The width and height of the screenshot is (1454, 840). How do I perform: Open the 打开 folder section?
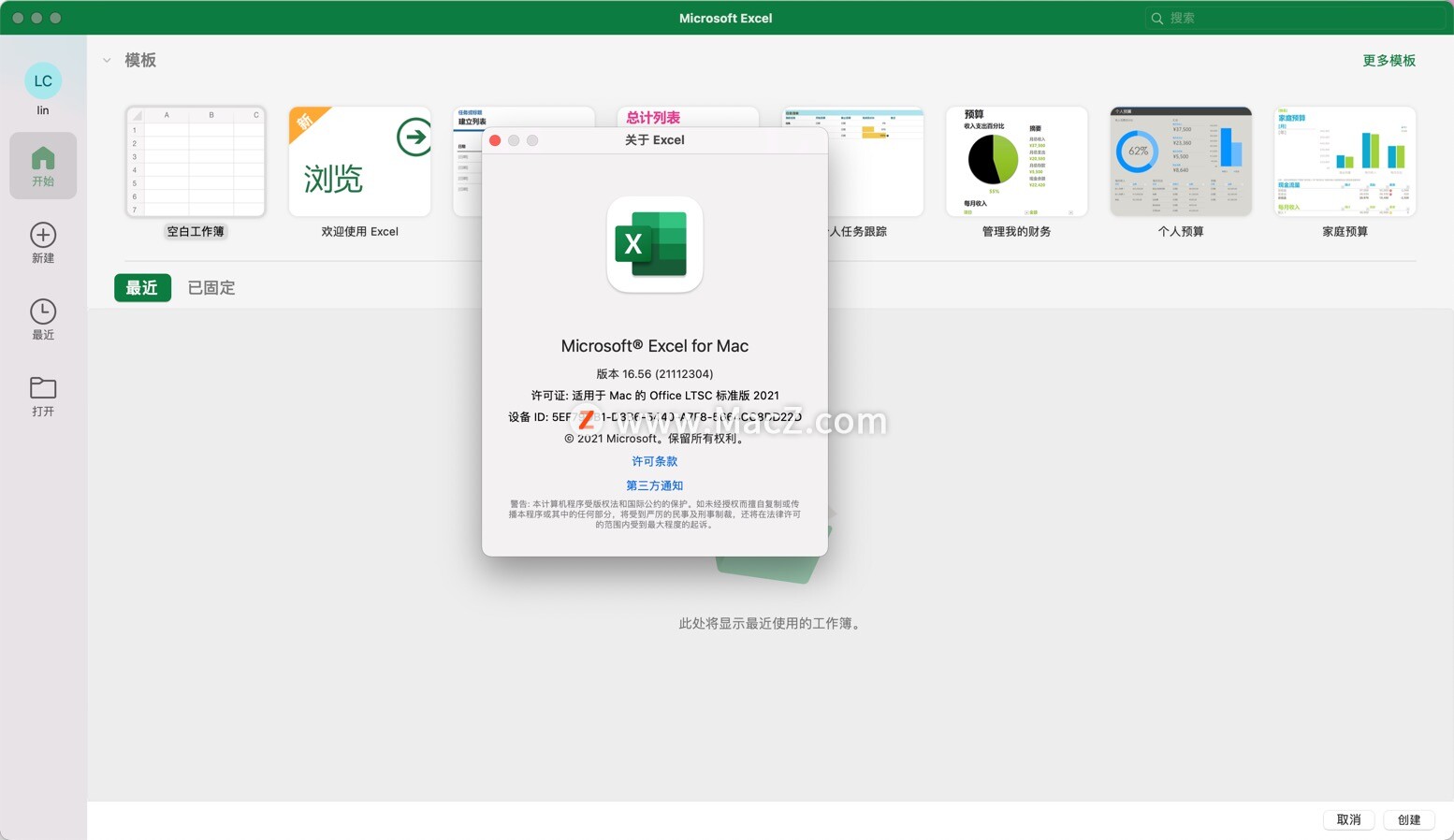43,396
